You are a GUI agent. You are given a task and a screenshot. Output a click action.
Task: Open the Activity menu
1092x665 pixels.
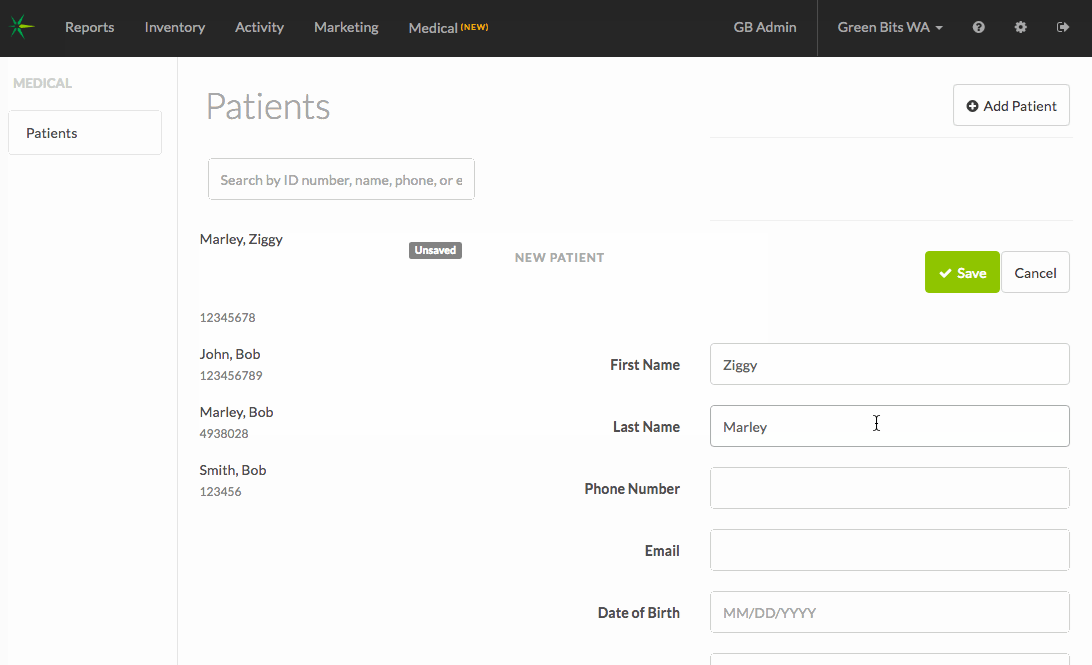coord(259,28)
